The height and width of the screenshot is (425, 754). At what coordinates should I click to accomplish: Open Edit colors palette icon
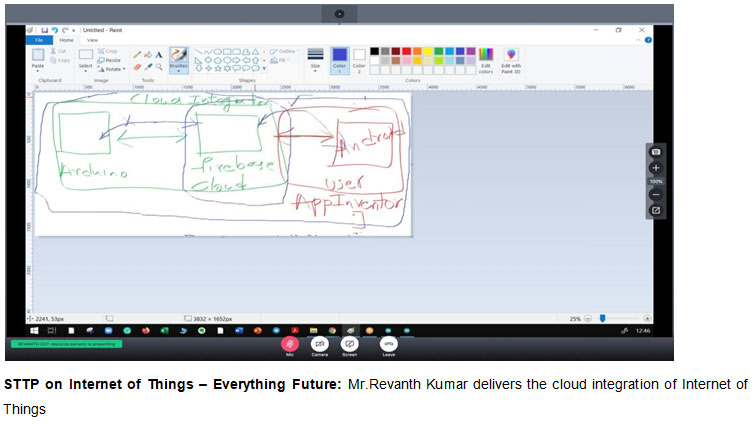click(486, 58)
